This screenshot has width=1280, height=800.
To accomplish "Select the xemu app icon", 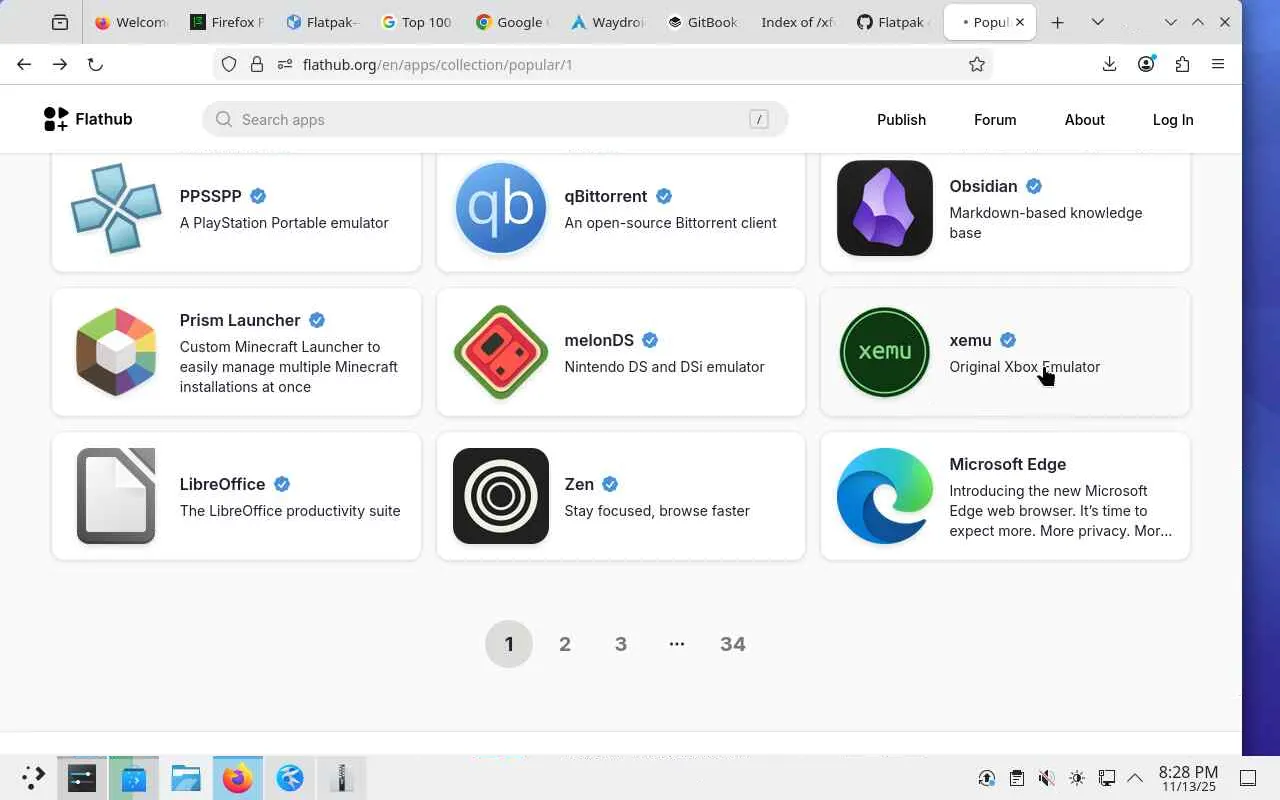I will click(x=885, y=352).
